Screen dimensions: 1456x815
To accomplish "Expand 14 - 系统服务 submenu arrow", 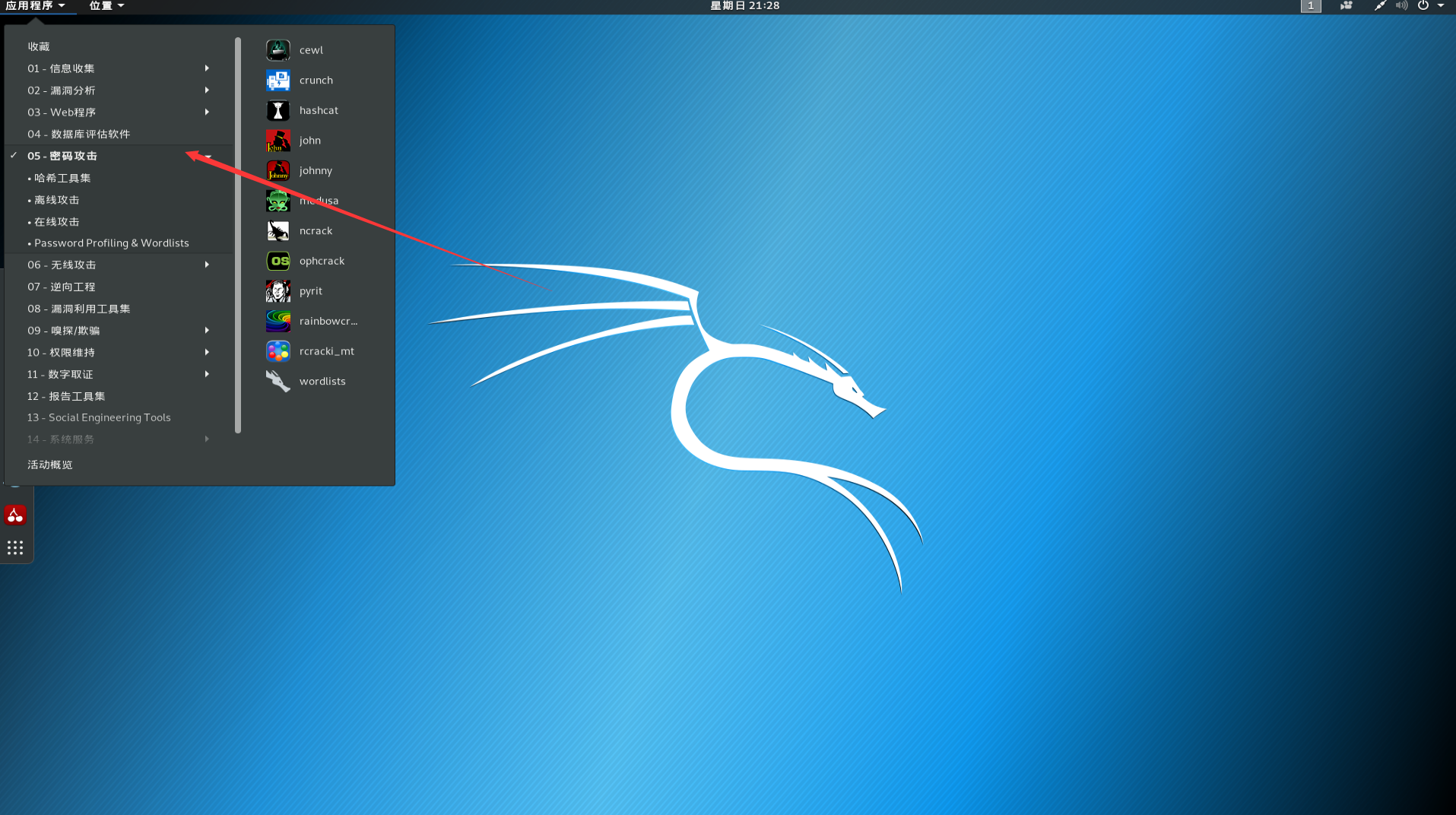I will pos(207,439).
